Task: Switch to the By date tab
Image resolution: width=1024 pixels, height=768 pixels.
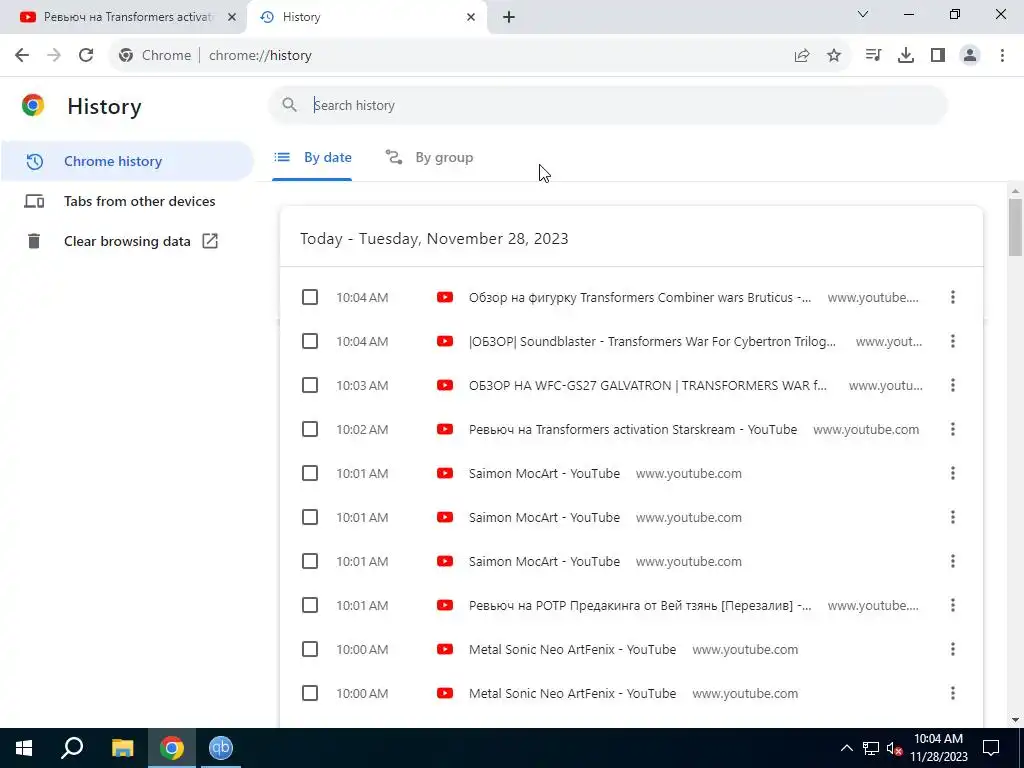Action: (x=312, y=157)
